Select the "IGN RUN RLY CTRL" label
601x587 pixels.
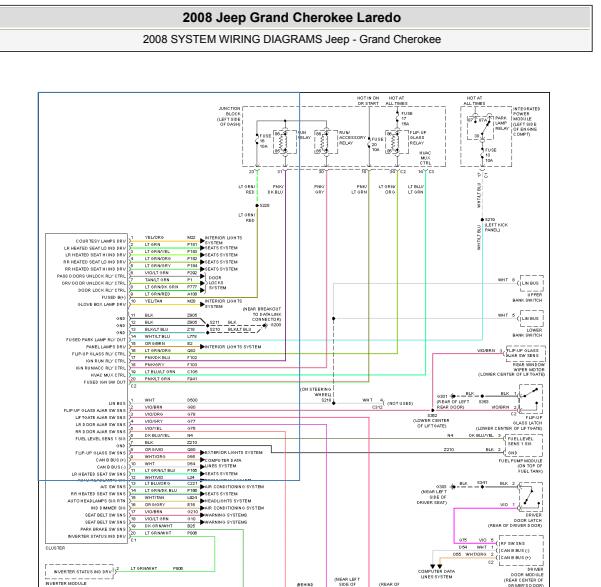[x=106, y=361]
